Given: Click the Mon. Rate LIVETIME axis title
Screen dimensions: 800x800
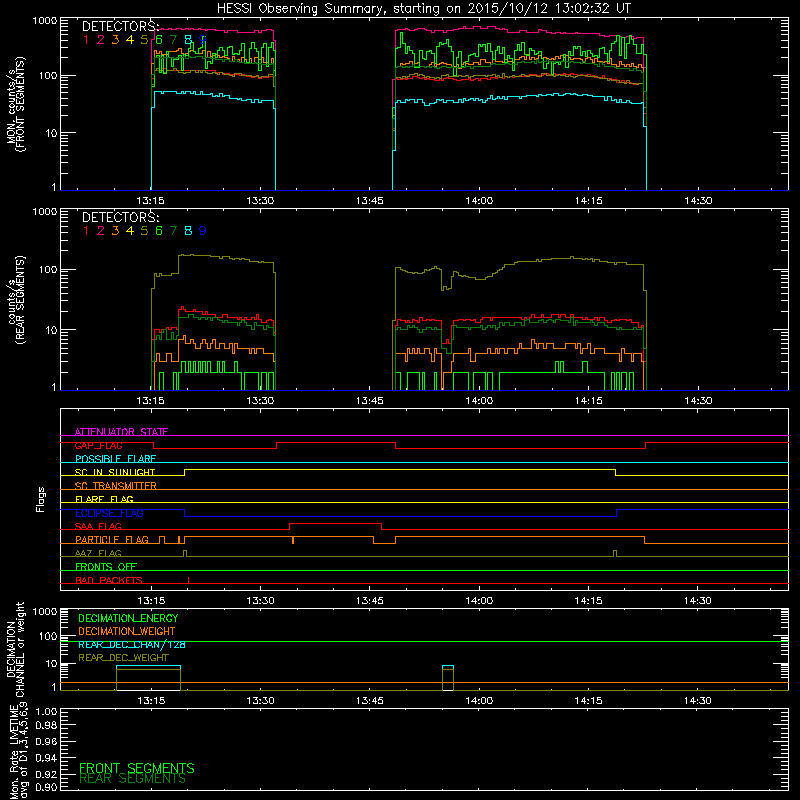Looking at the screenshot, I should [18, 752].
